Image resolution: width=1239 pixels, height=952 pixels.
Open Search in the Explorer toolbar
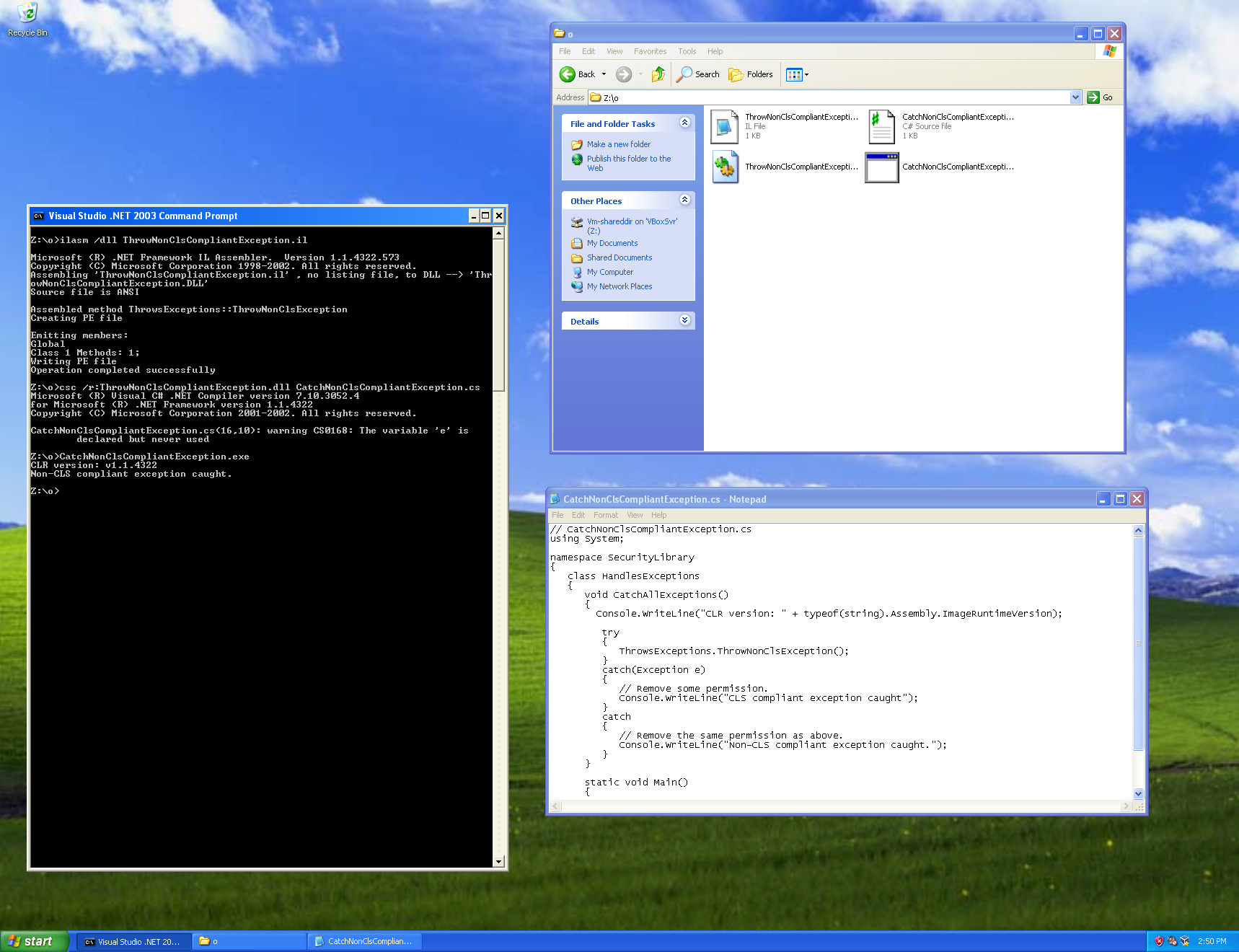pyautogui.click(x=698, y=74)
